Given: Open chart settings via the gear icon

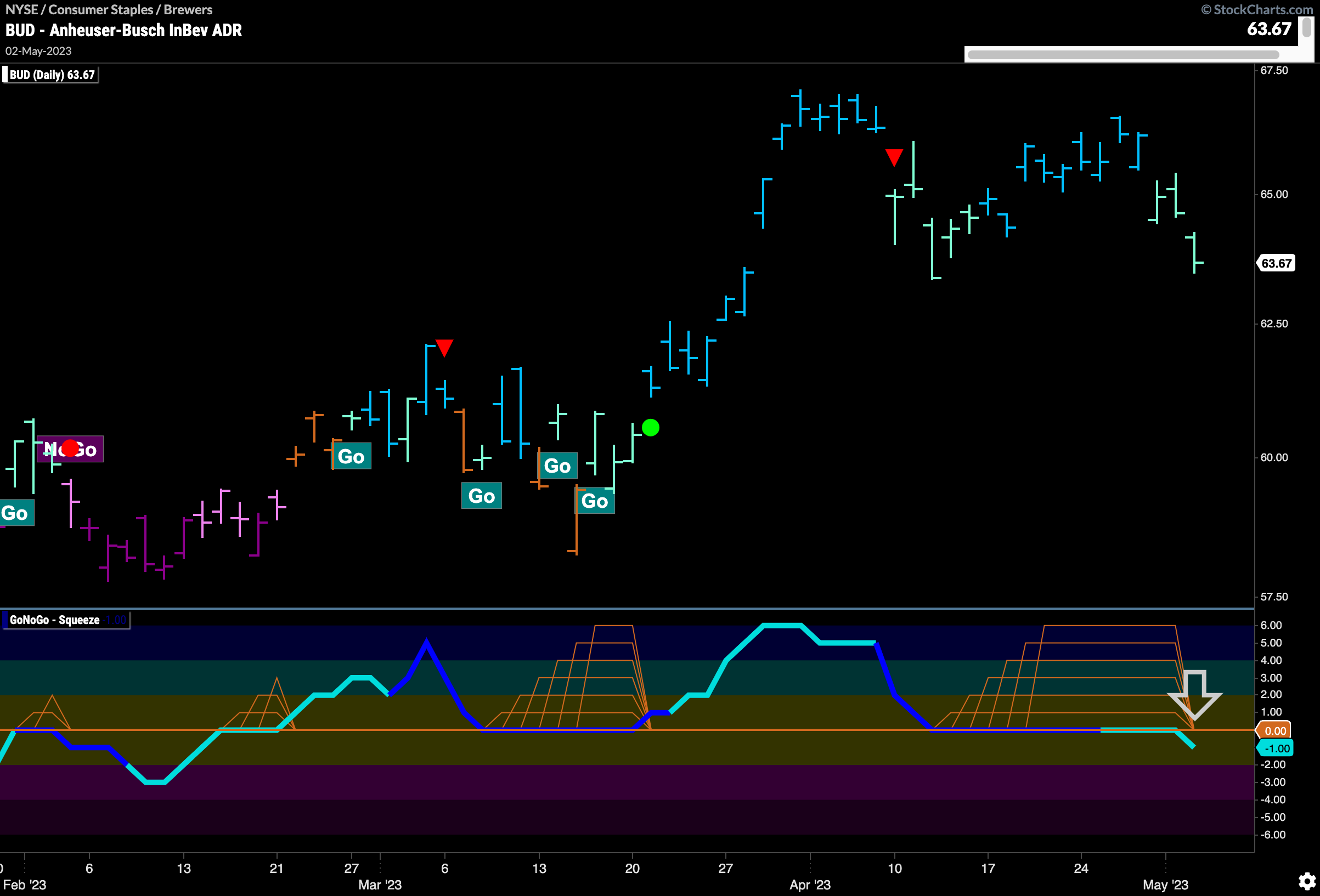Looking at the screenshot, I should coord(1306,881).
